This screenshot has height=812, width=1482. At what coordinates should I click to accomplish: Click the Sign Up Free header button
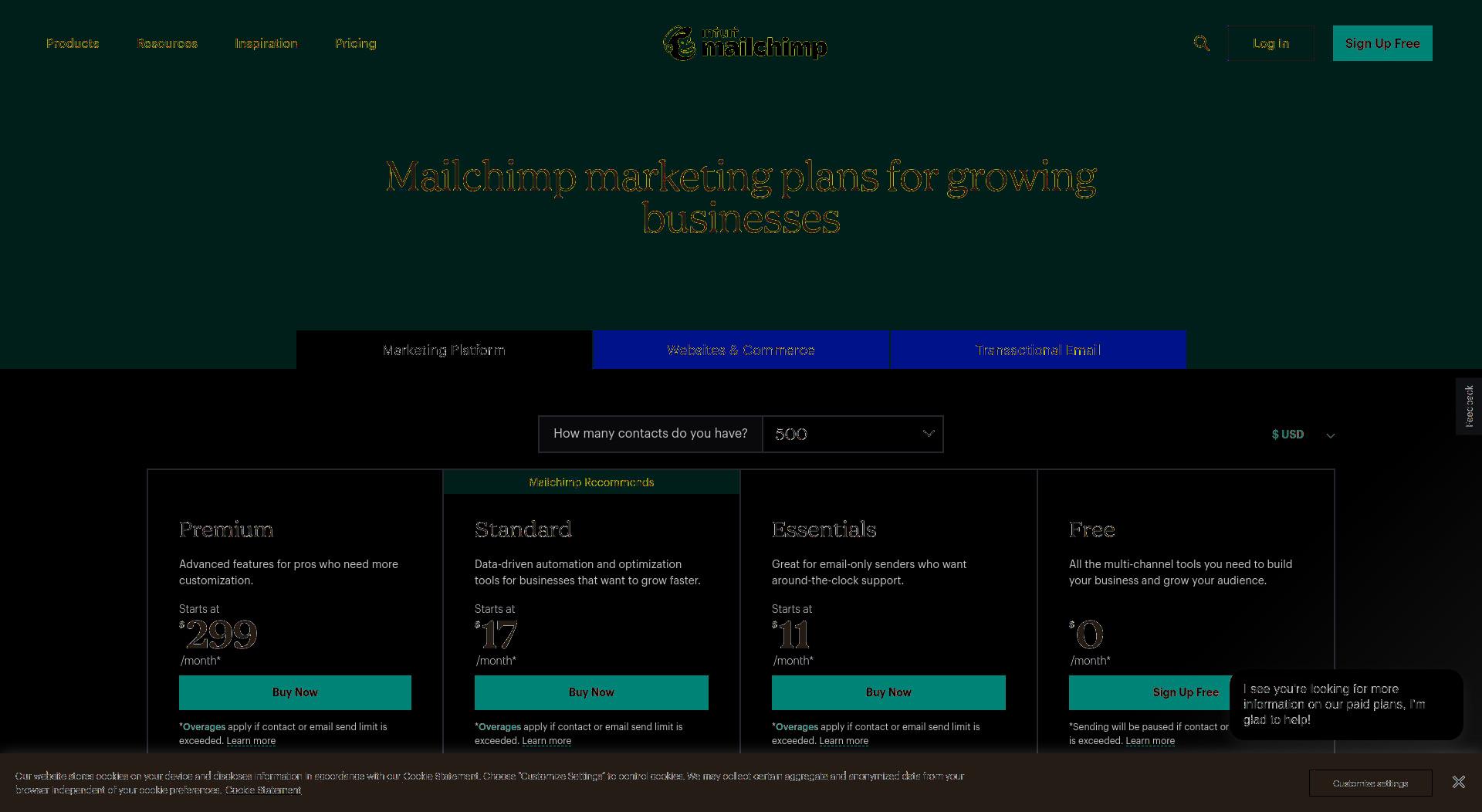point(1382,43)
